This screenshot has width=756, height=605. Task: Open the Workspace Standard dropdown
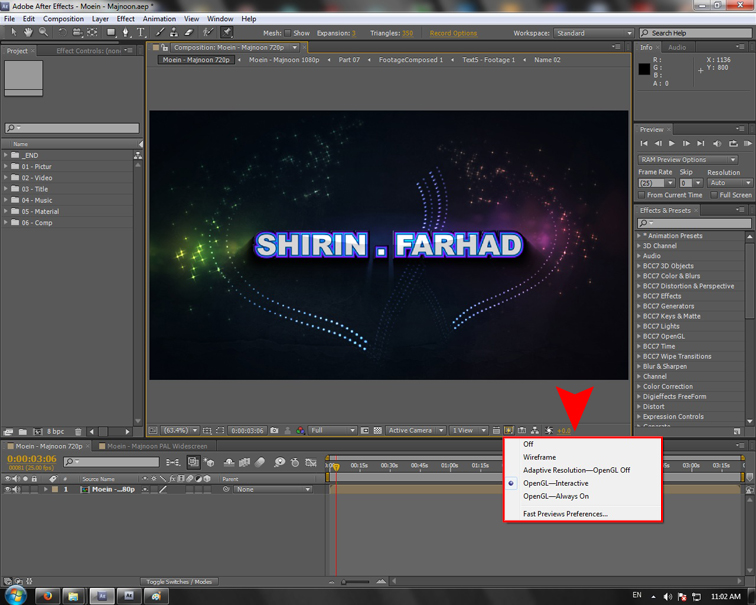pos(594,33)
